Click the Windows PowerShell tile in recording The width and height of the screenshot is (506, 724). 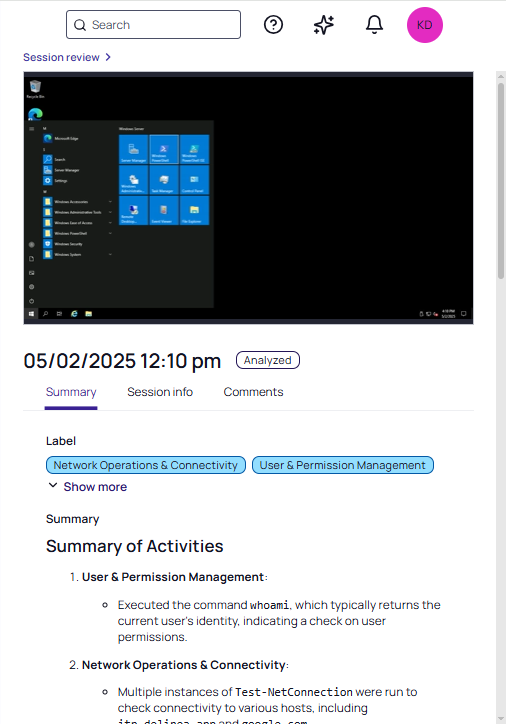tap(163, 149)
